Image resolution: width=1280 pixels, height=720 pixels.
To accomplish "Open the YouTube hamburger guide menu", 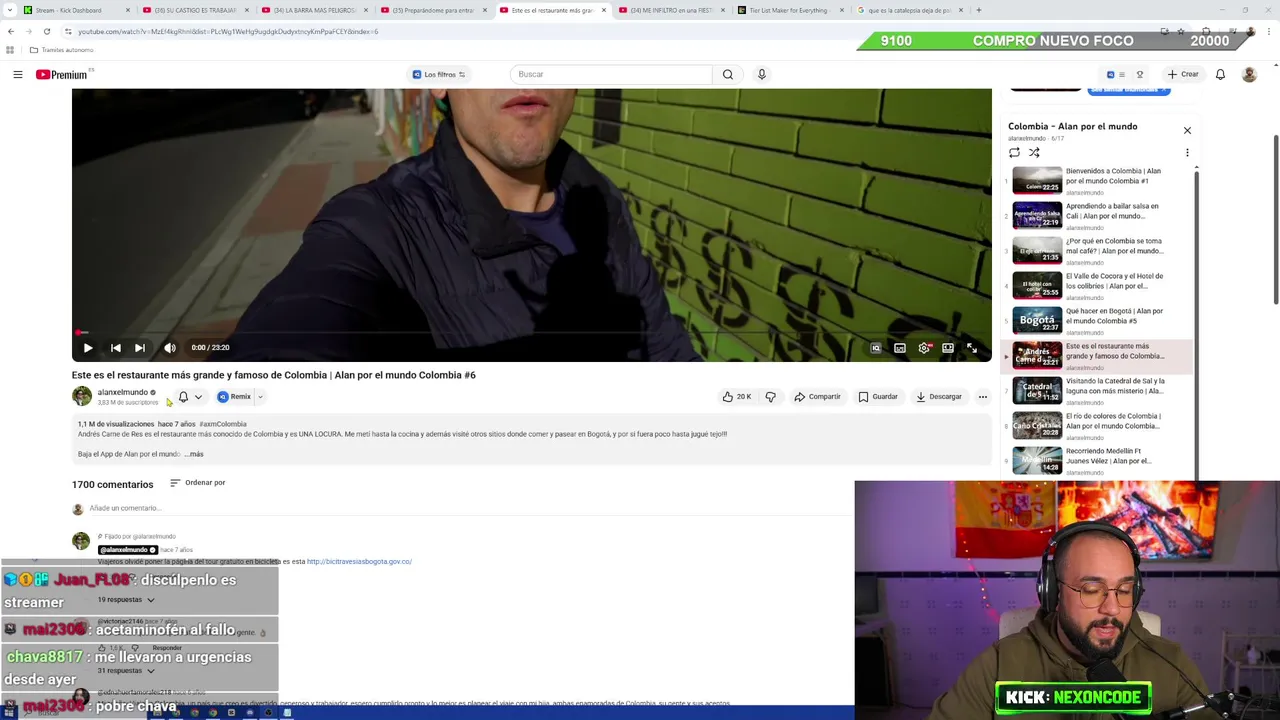I will 17,74.
